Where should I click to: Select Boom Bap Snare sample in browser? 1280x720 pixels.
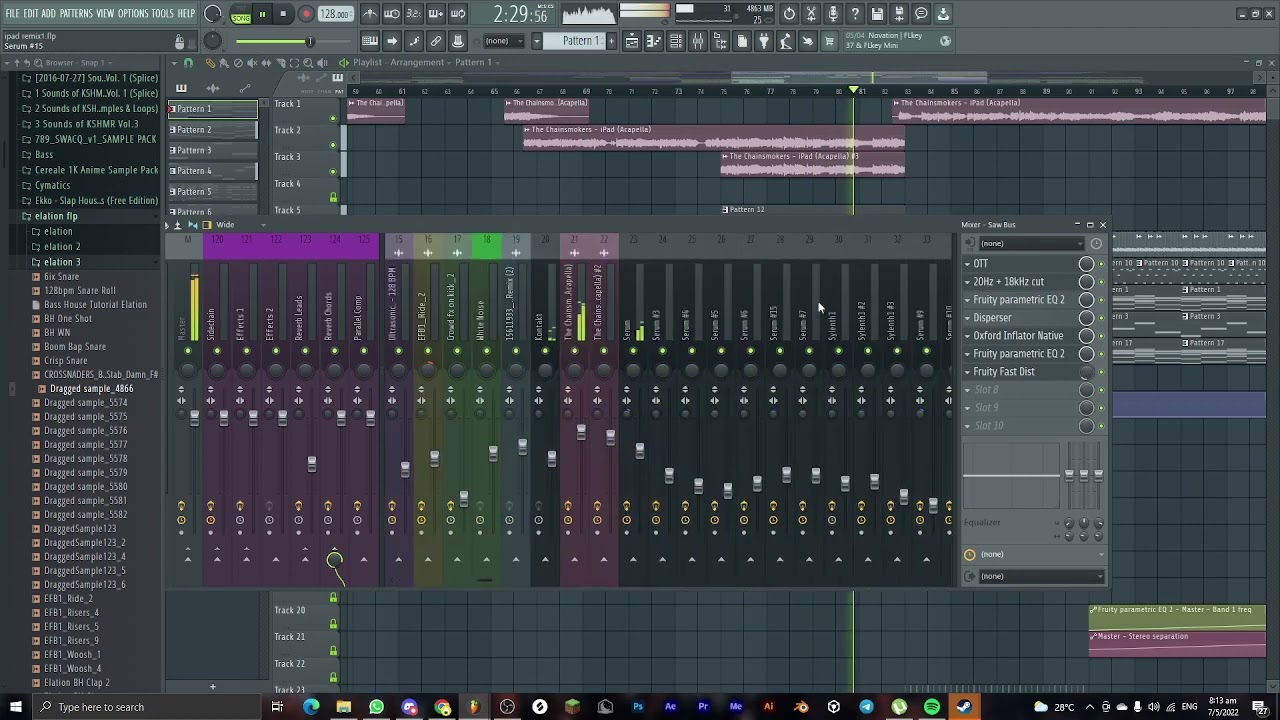pos(75,346)
